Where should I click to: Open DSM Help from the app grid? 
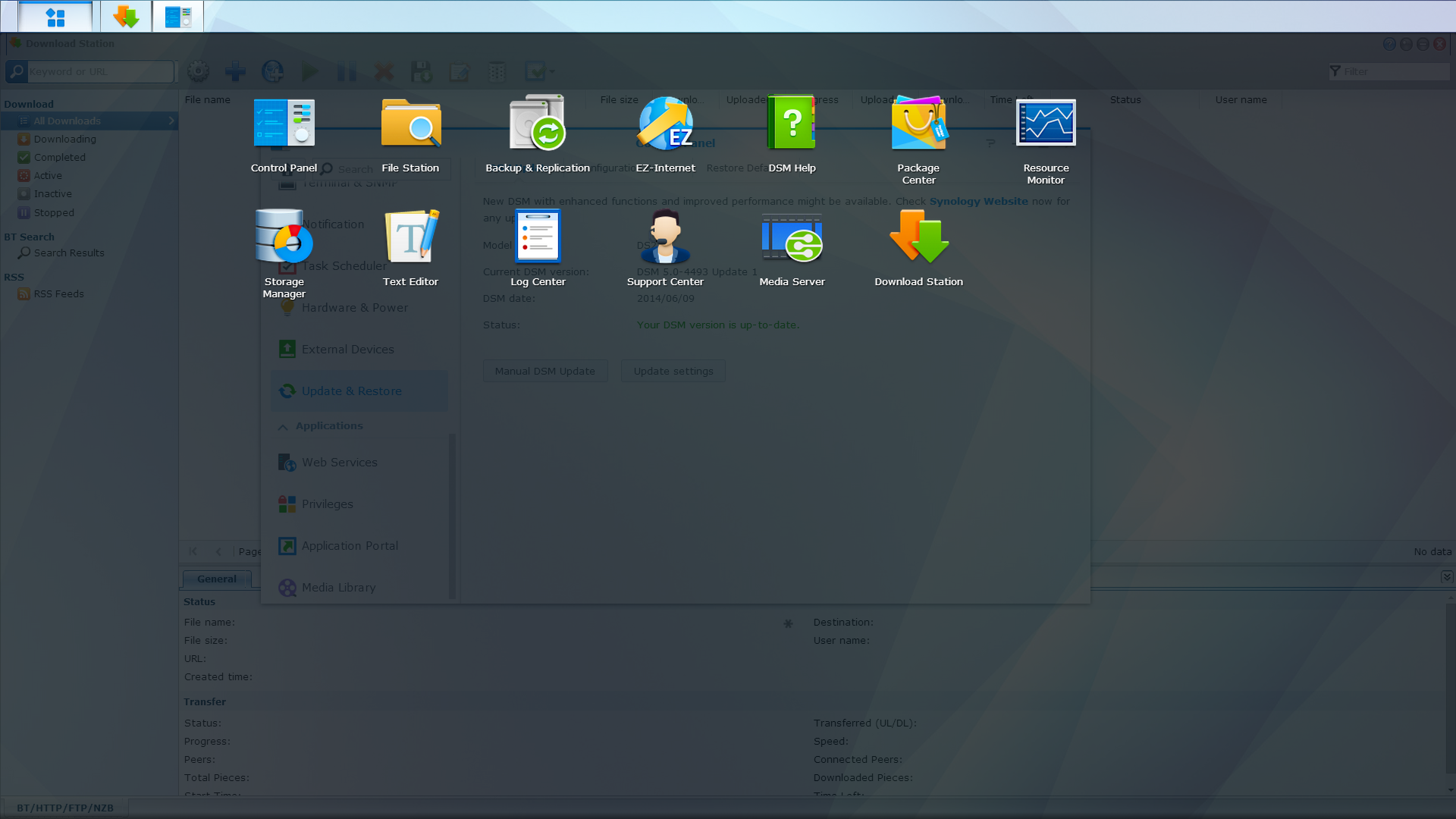[792, 134]
